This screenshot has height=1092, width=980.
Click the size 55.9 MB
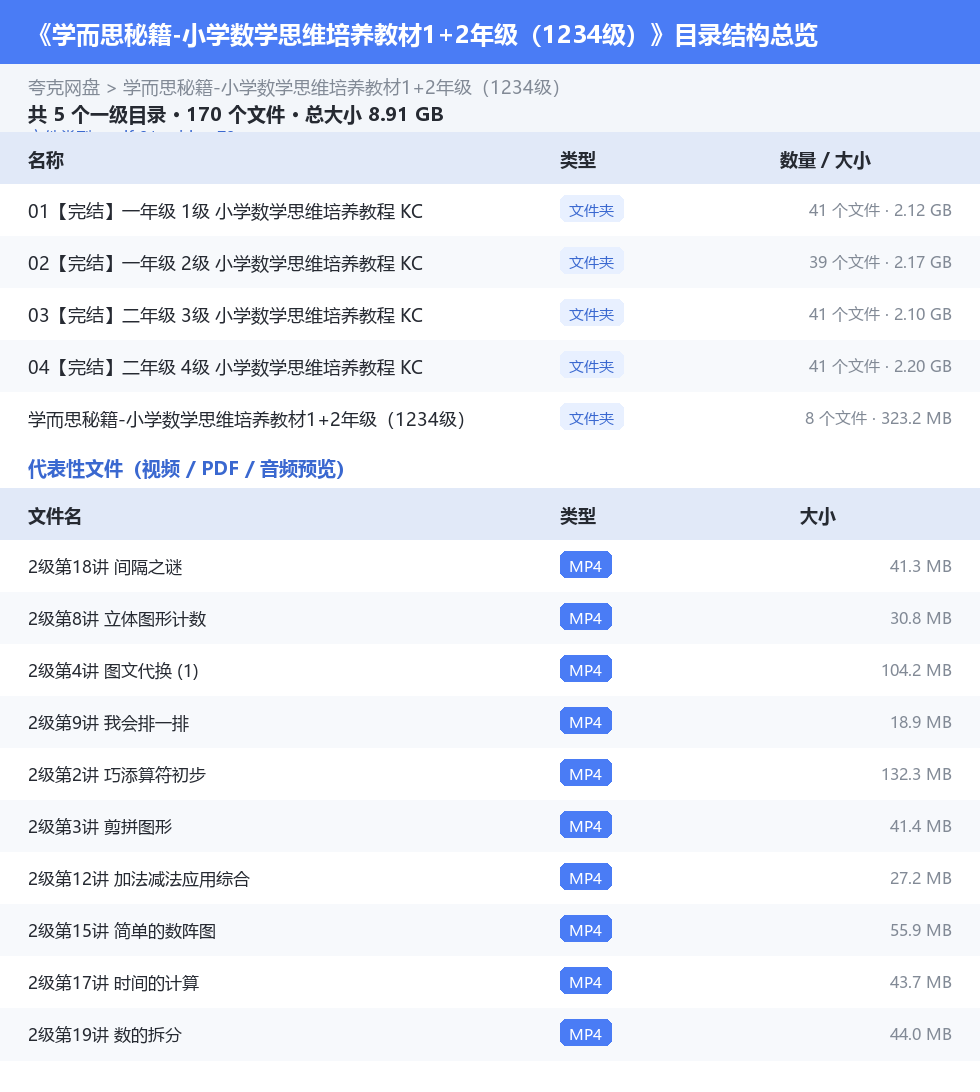[921, 930]
